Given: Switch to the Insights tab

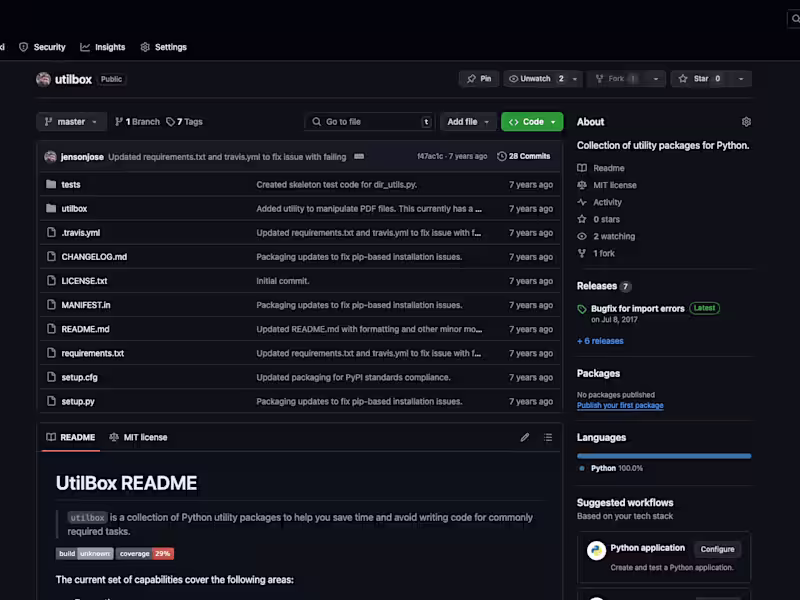Looking at the screenshot, I should pyautogui.click(x=102, y=47).
